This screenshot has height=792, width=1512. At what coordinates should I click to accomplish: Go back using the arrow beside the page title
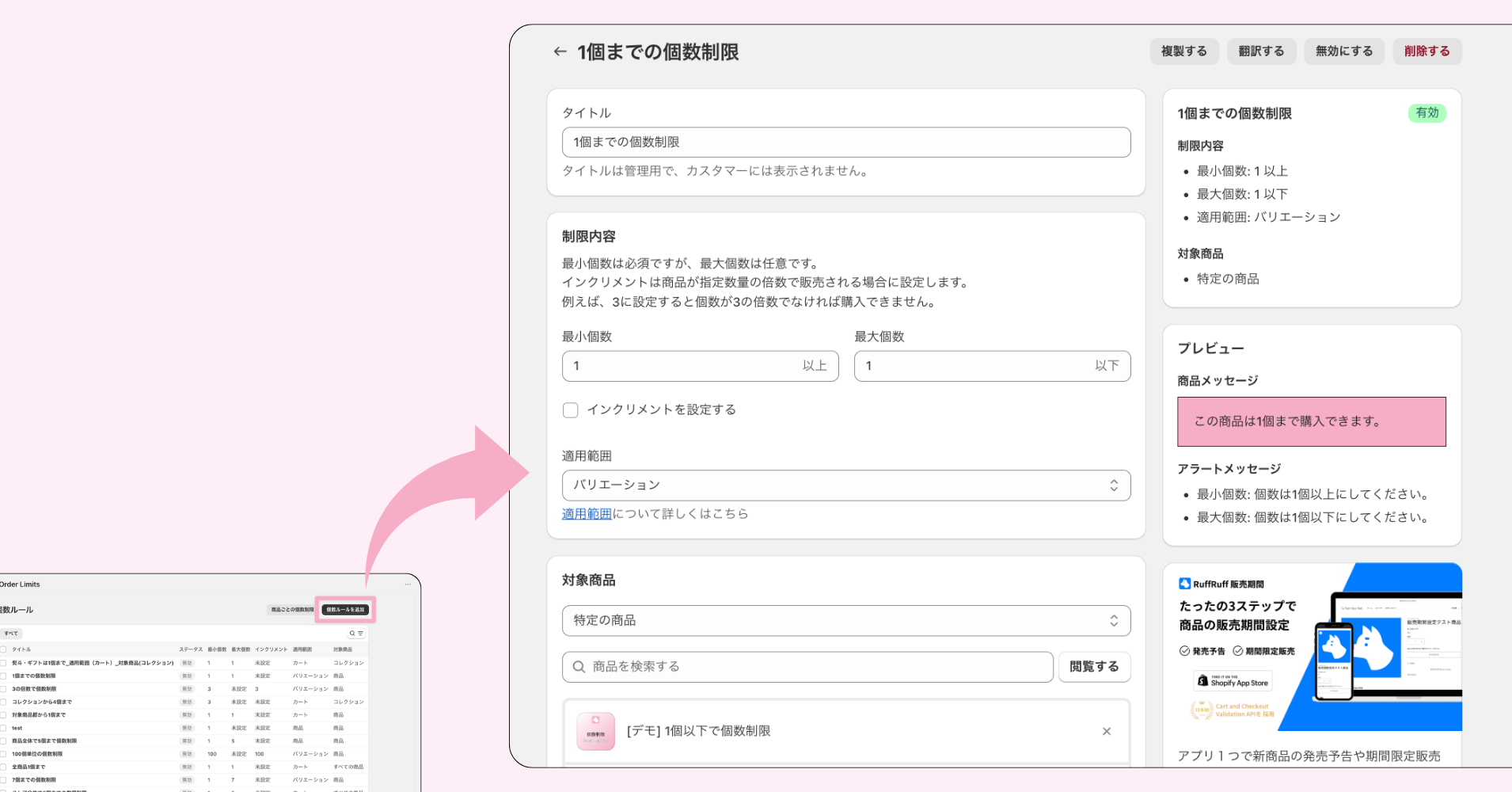(560, 51)
